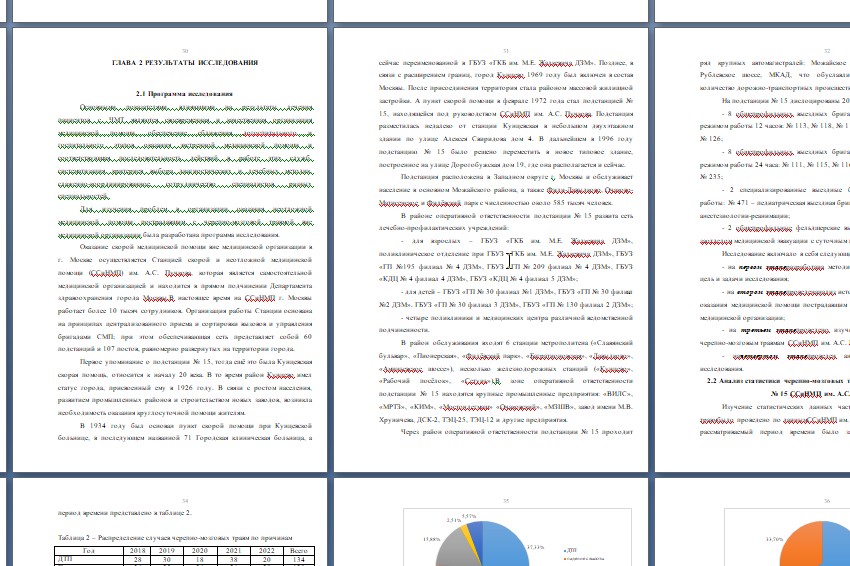850x566 pixels.
Task: Click the subheading '2.1 Программа исследования'
Action: coord(184,94)
